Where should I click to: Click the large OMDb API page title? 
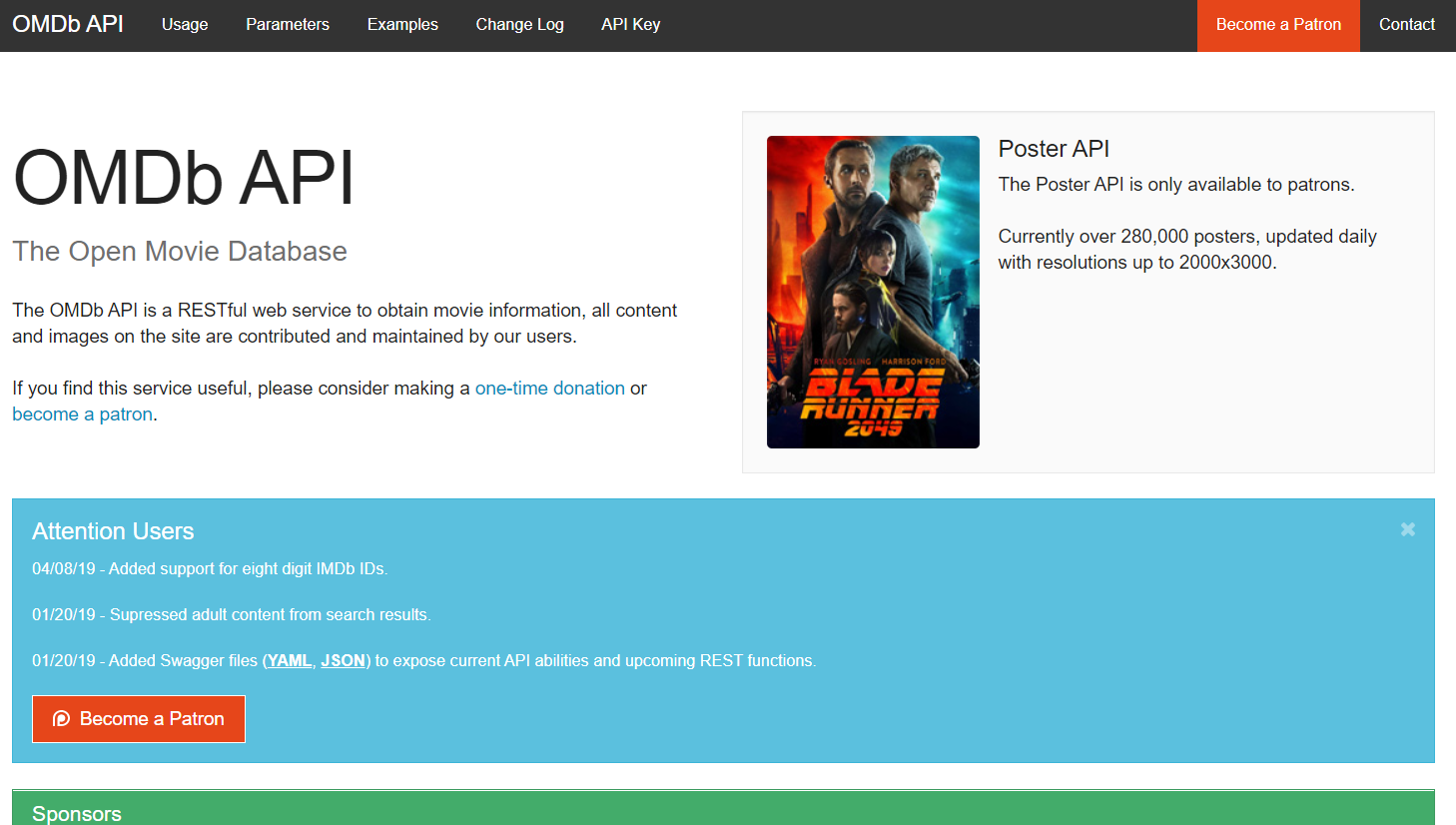pyautogui.click(x=184, y=179)
